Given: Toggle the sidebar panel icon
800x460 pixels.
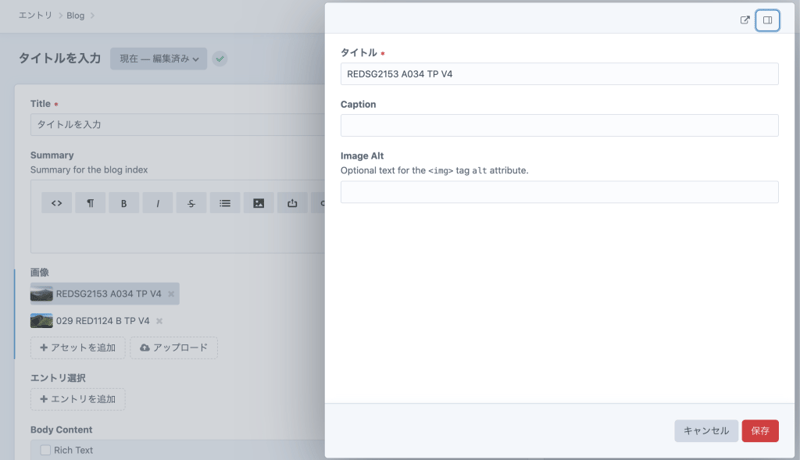Looking at the screenshot, I should click(768, 20).
